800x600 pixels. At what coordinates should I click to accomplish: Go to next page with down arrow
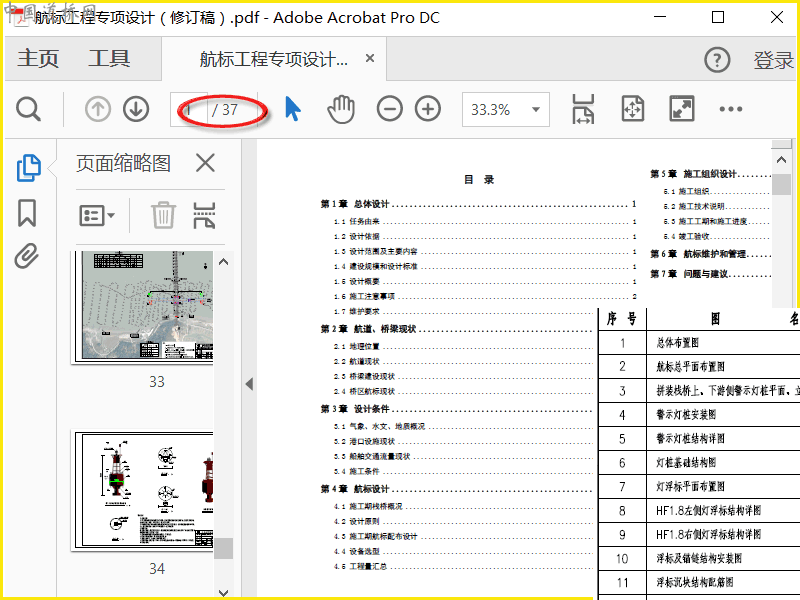136,109
